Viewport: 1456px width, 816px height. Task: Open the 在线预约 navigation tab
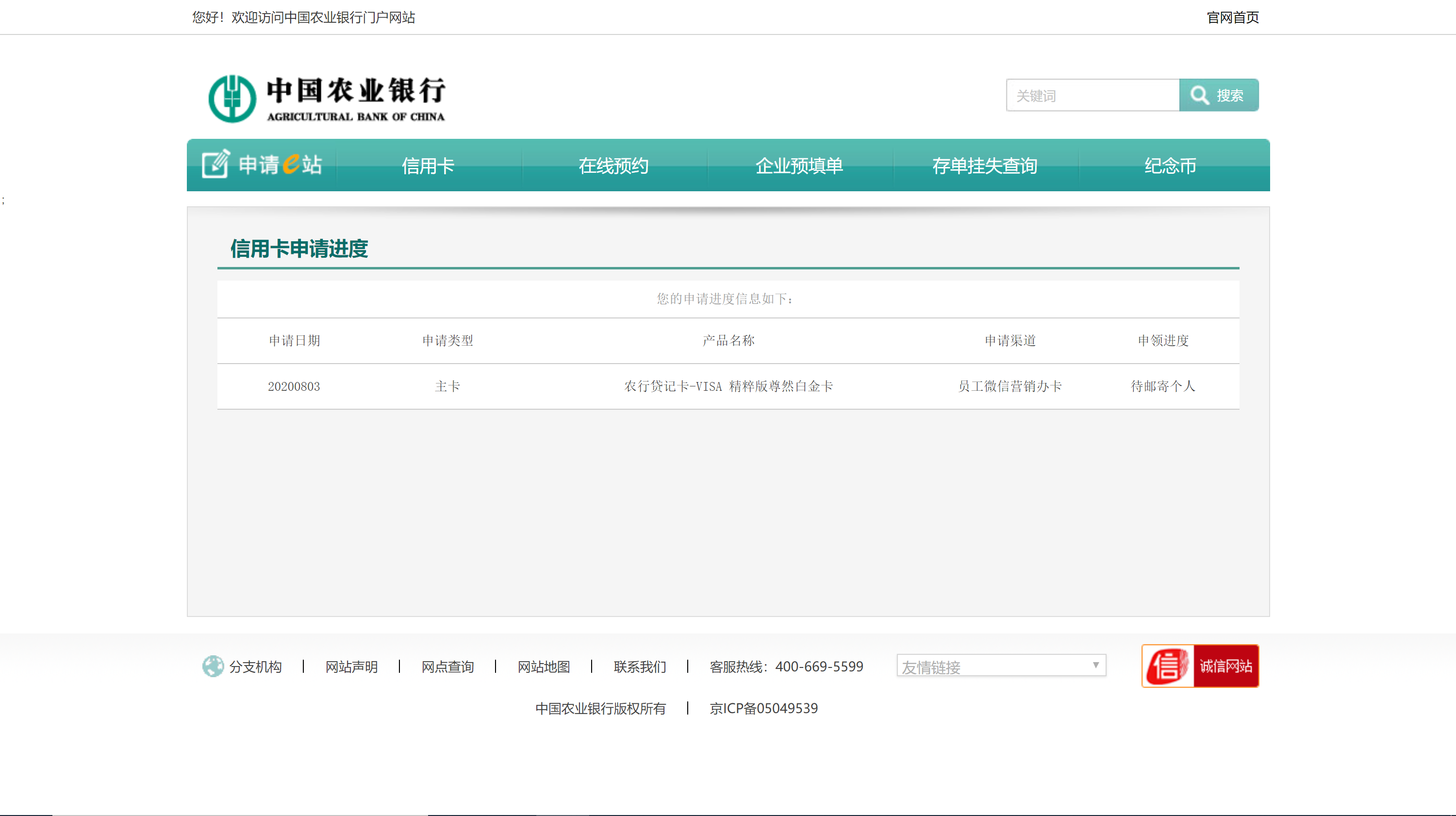pos(614,166)
